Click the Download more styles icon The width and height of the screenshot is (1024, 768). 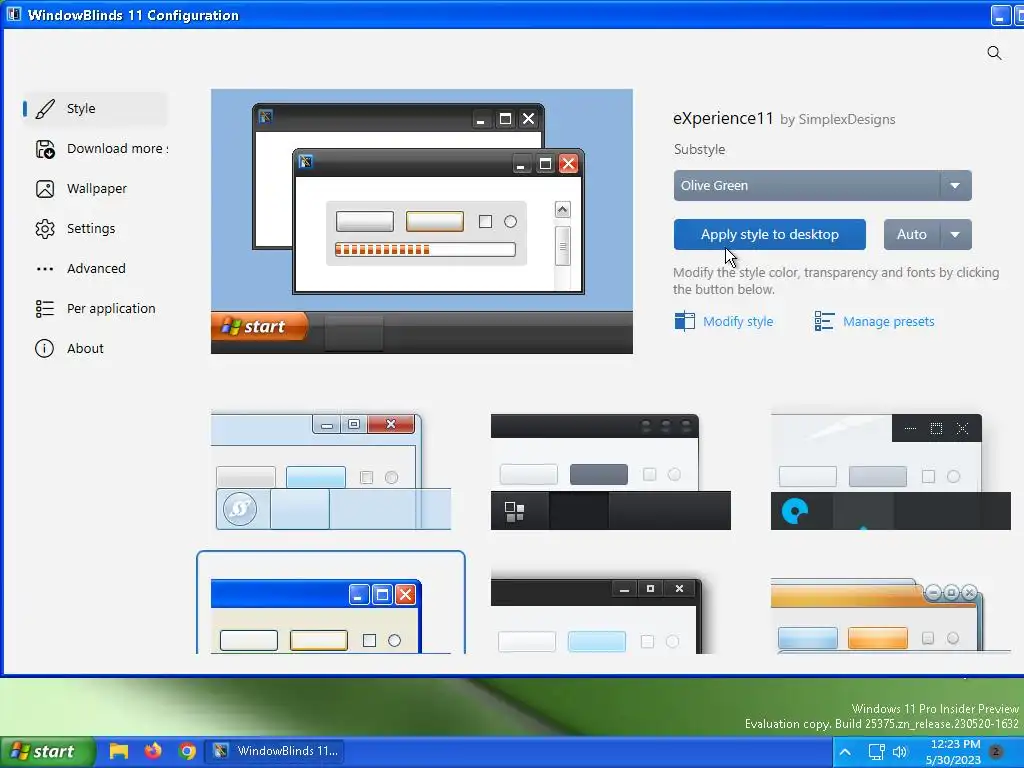pos(44,149)
